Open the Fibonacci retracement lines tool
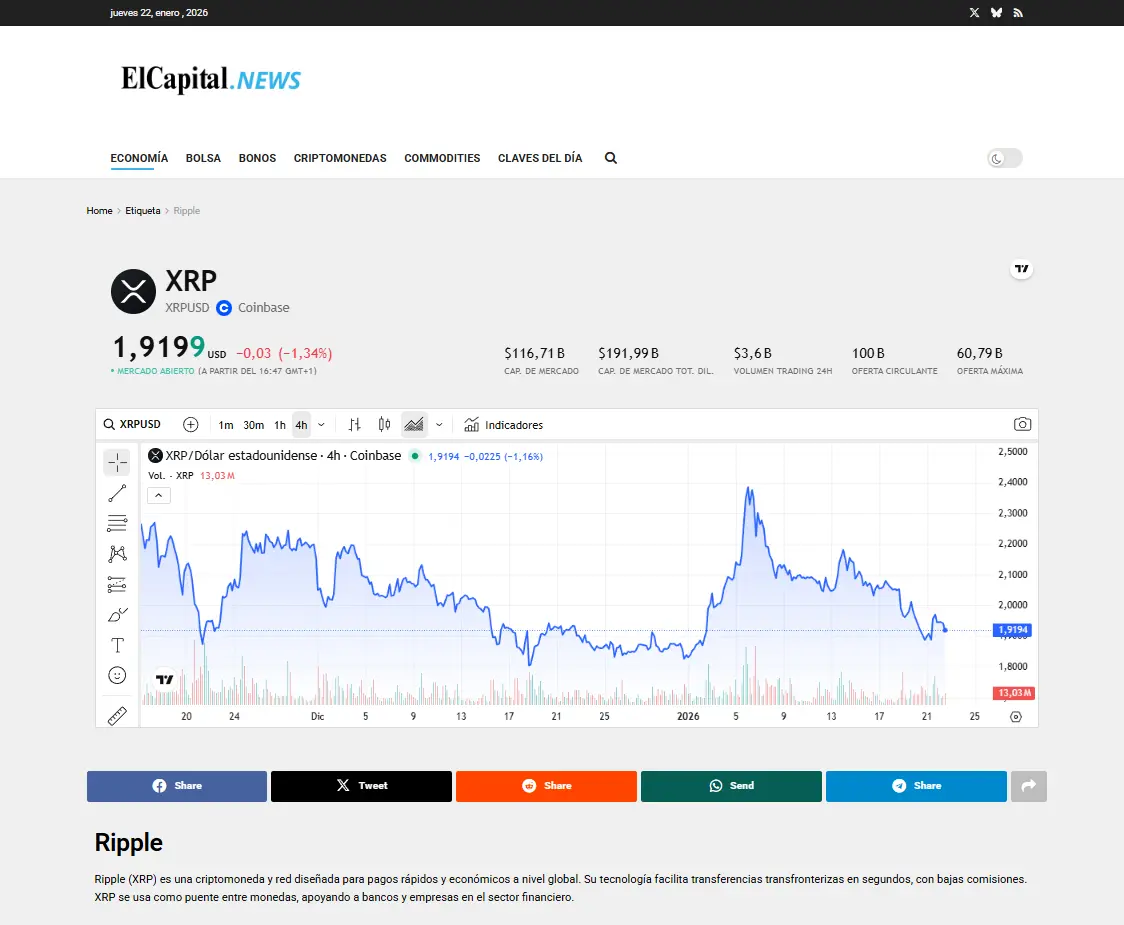 click(117, 523)
